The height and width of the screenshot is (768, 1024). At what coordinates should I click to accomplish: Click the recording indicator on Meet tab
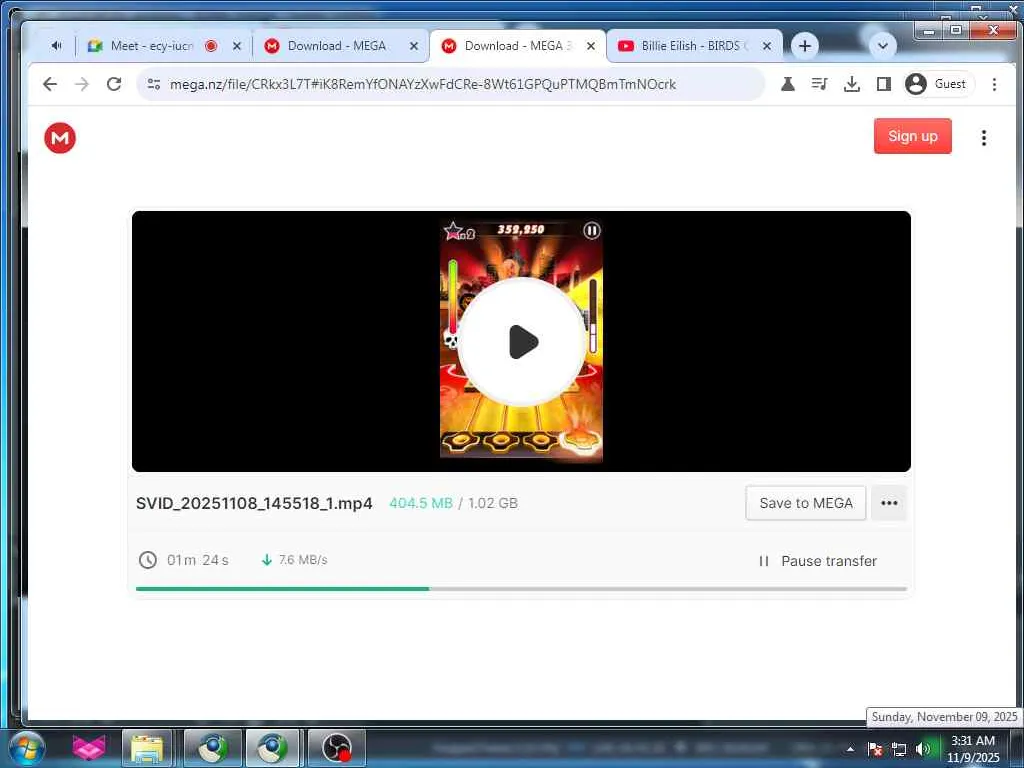pyautogui.click(x=210, y=46)
